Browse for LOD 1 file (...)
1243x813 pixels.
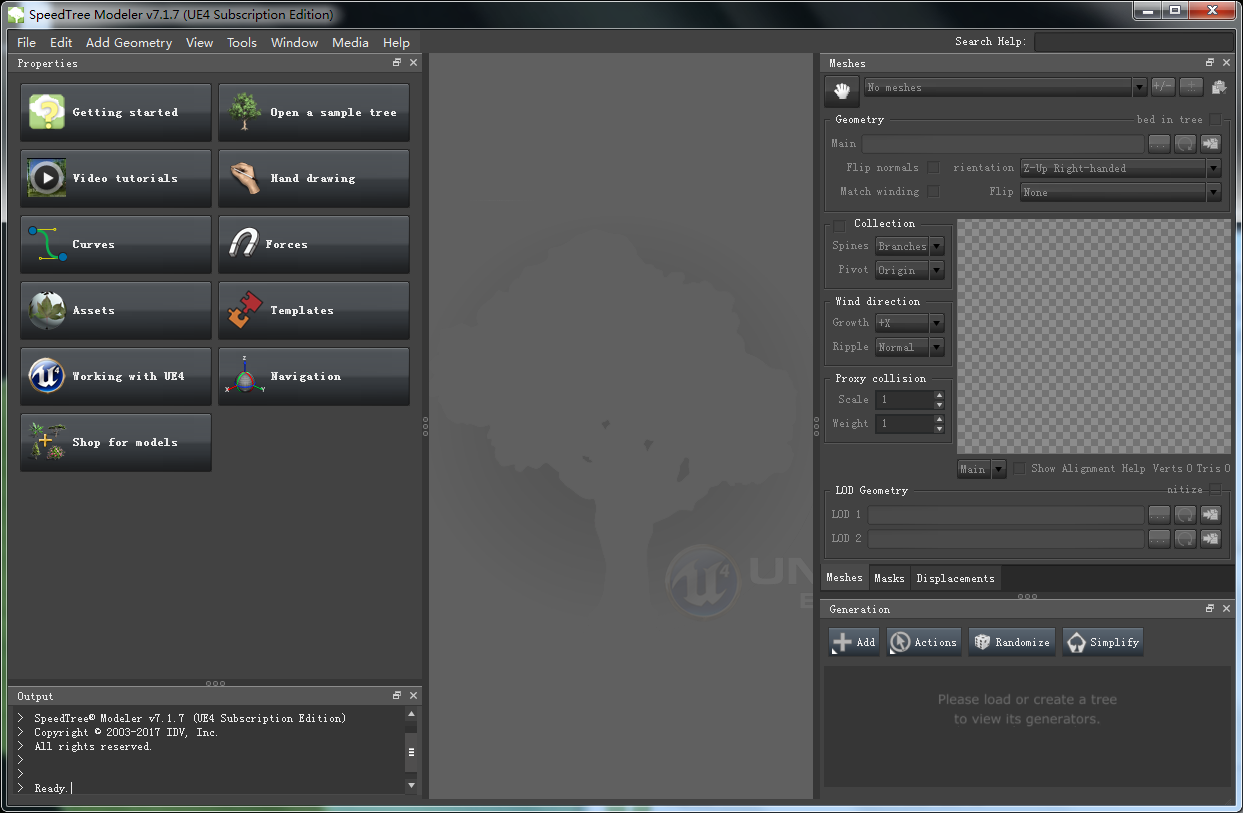click(1159, 515)
